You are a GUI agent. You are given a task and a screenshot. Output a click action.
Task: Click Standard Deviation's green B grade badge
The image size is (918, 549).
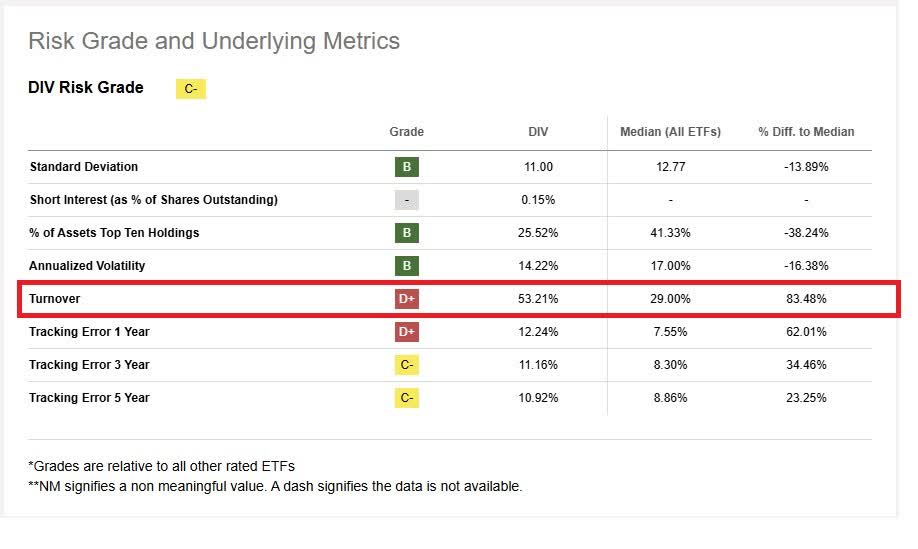406,167
